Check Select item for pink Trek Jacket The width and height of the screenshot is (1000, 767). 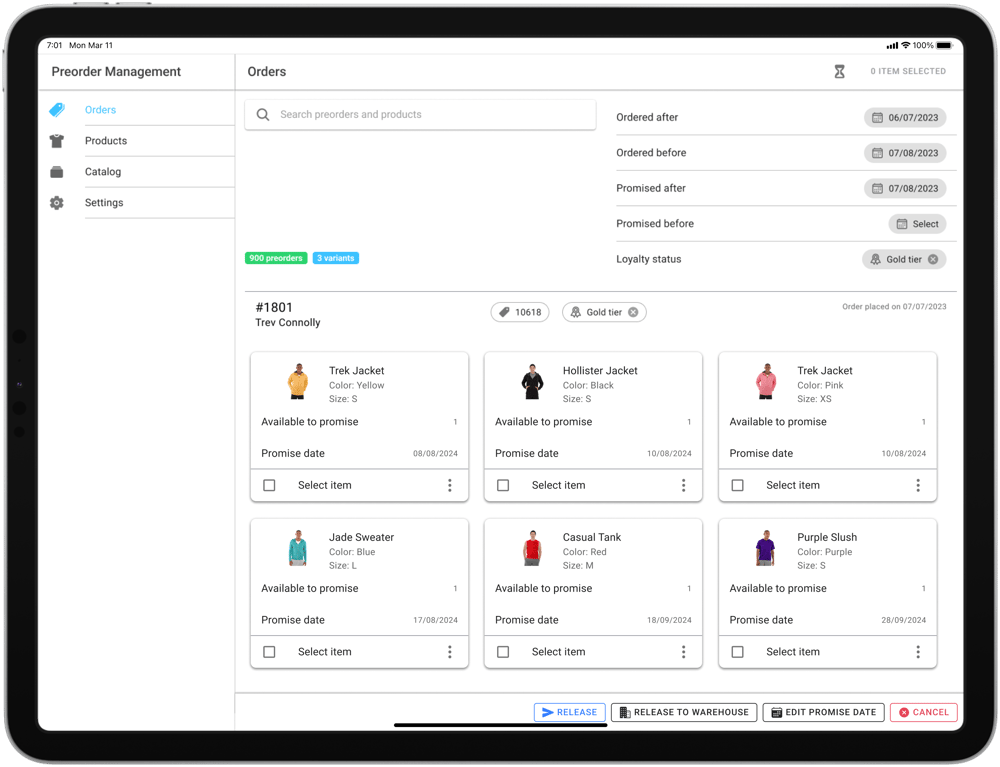[x=738, y=485]
